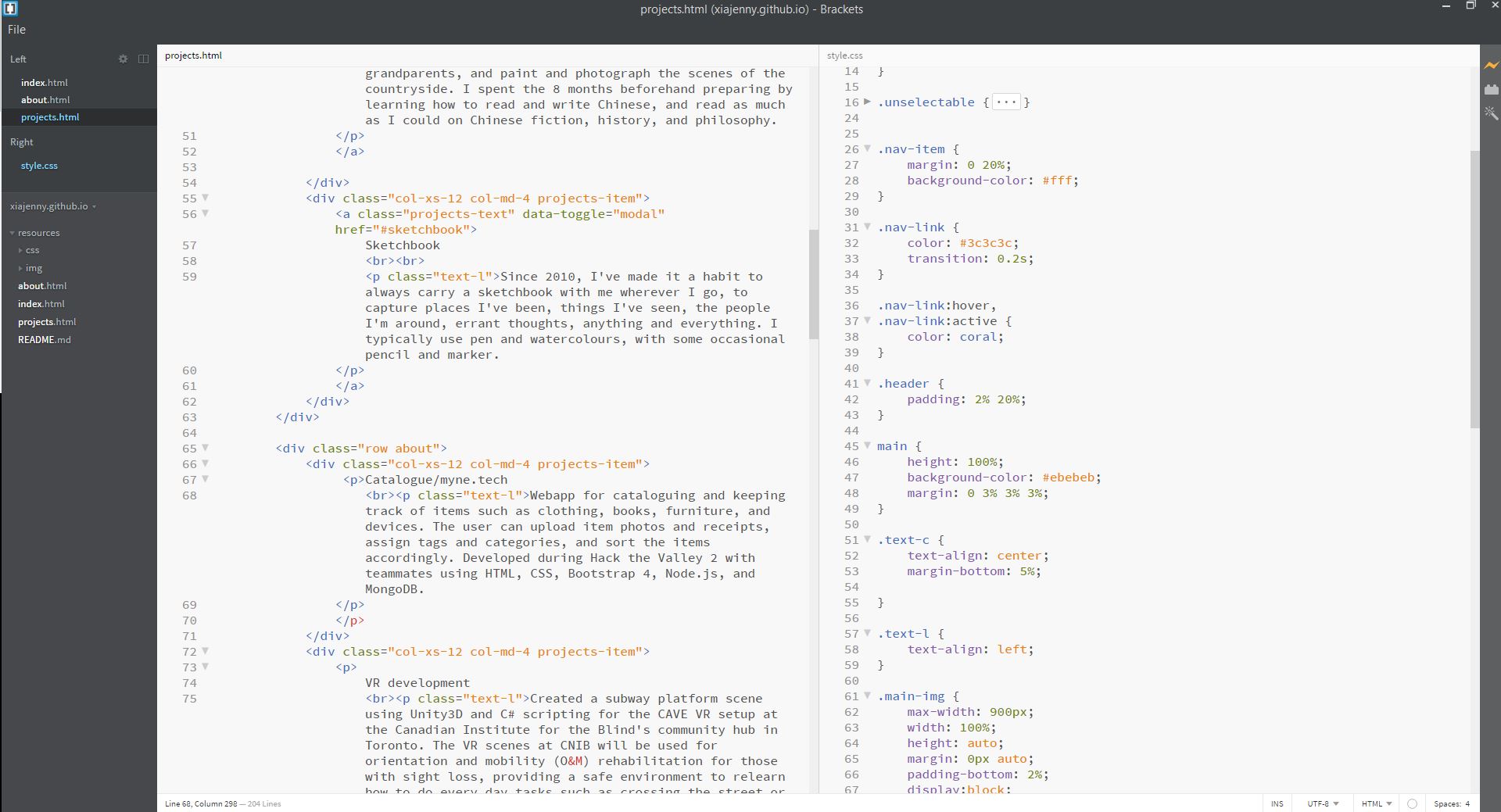Click the style.css editor vertical scrollbar

point(1474,289)
